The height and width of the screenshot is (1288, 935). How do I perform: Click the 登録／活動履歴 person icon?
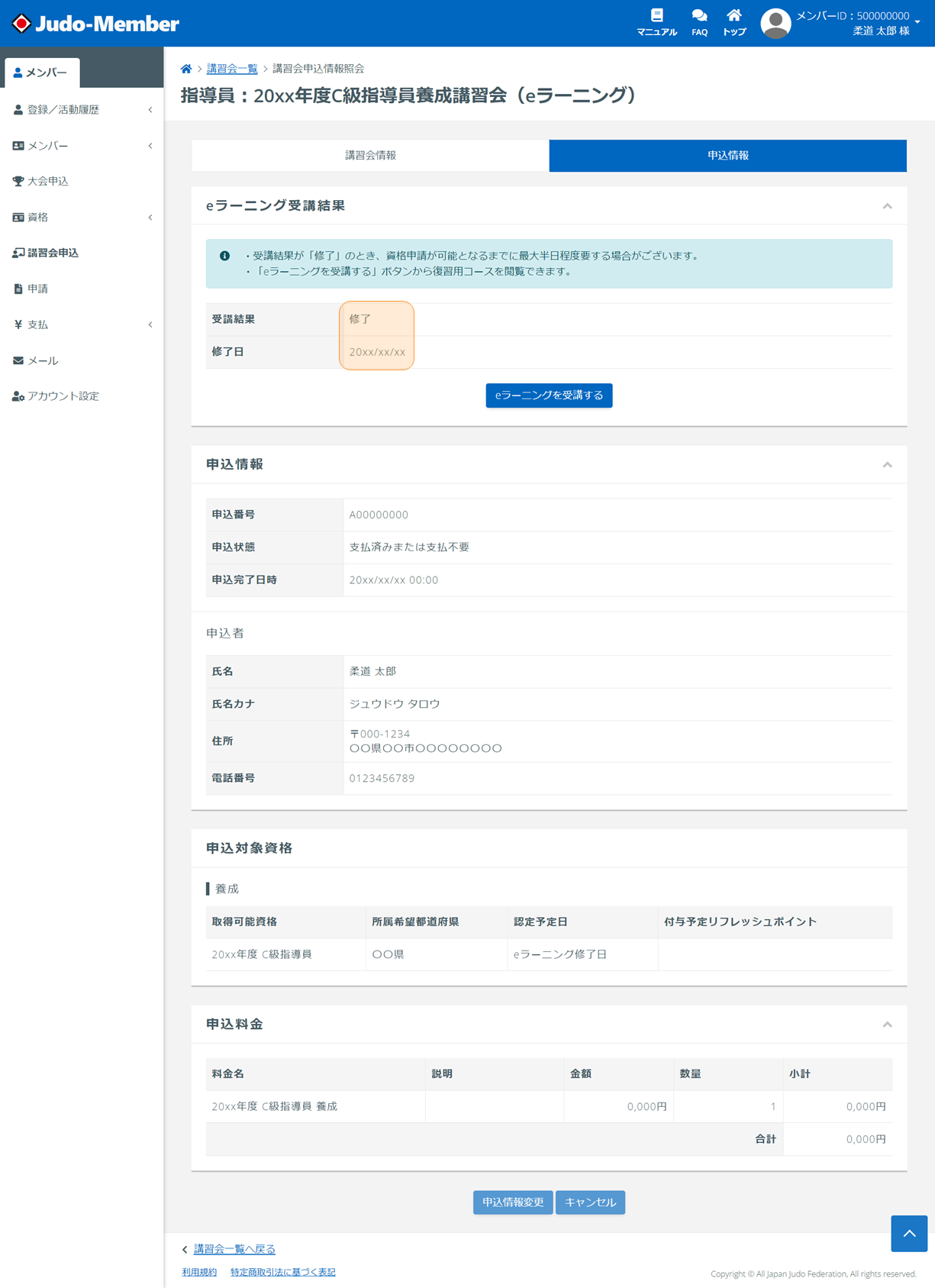point(18,110)
